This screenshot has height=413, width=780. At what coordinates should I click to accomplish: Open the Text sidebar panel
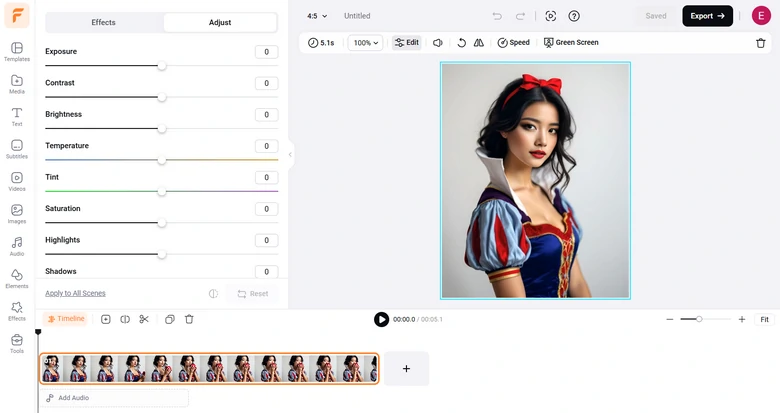click(x=16, y=116)
